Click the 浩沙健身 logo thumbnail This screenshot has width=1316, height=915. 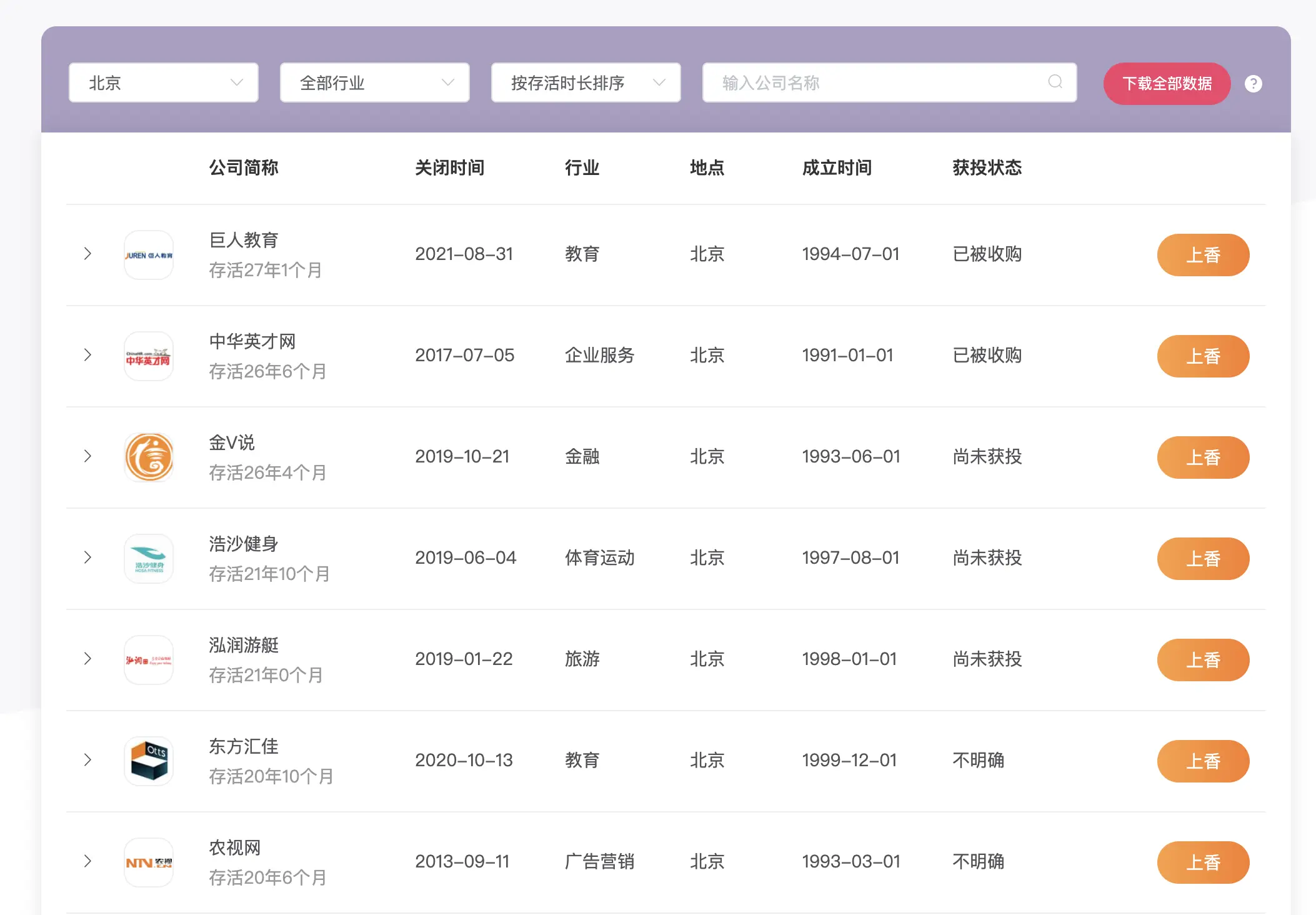[x=149, y=559]
